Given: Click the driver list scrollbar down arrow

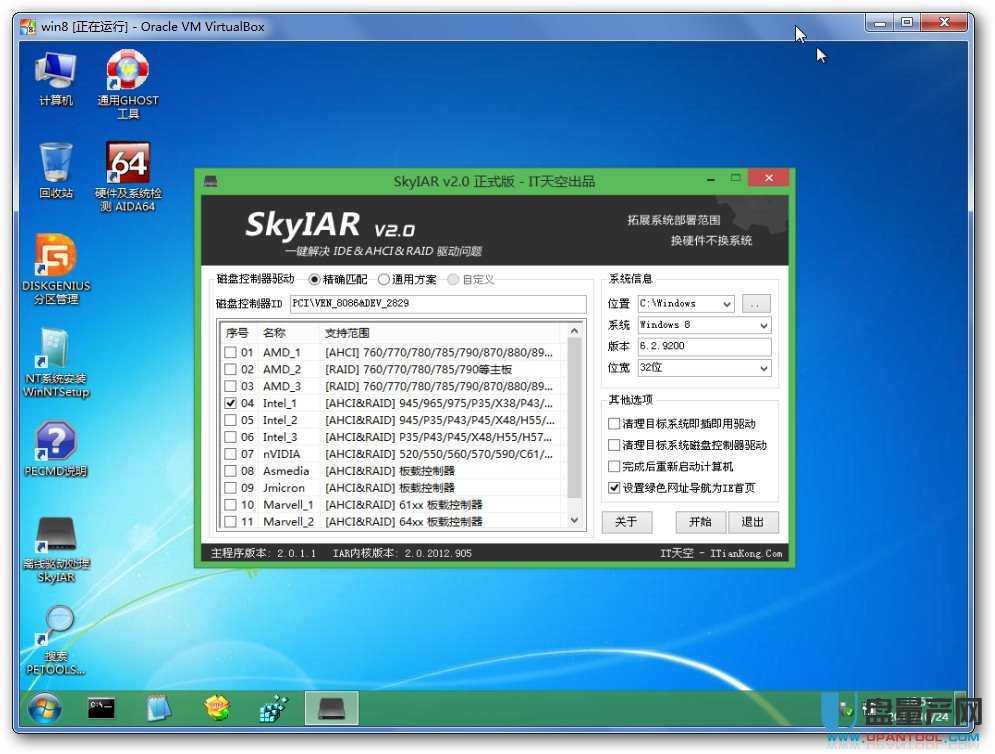Looking at the screenshot, I should click(x=574, y=520).
